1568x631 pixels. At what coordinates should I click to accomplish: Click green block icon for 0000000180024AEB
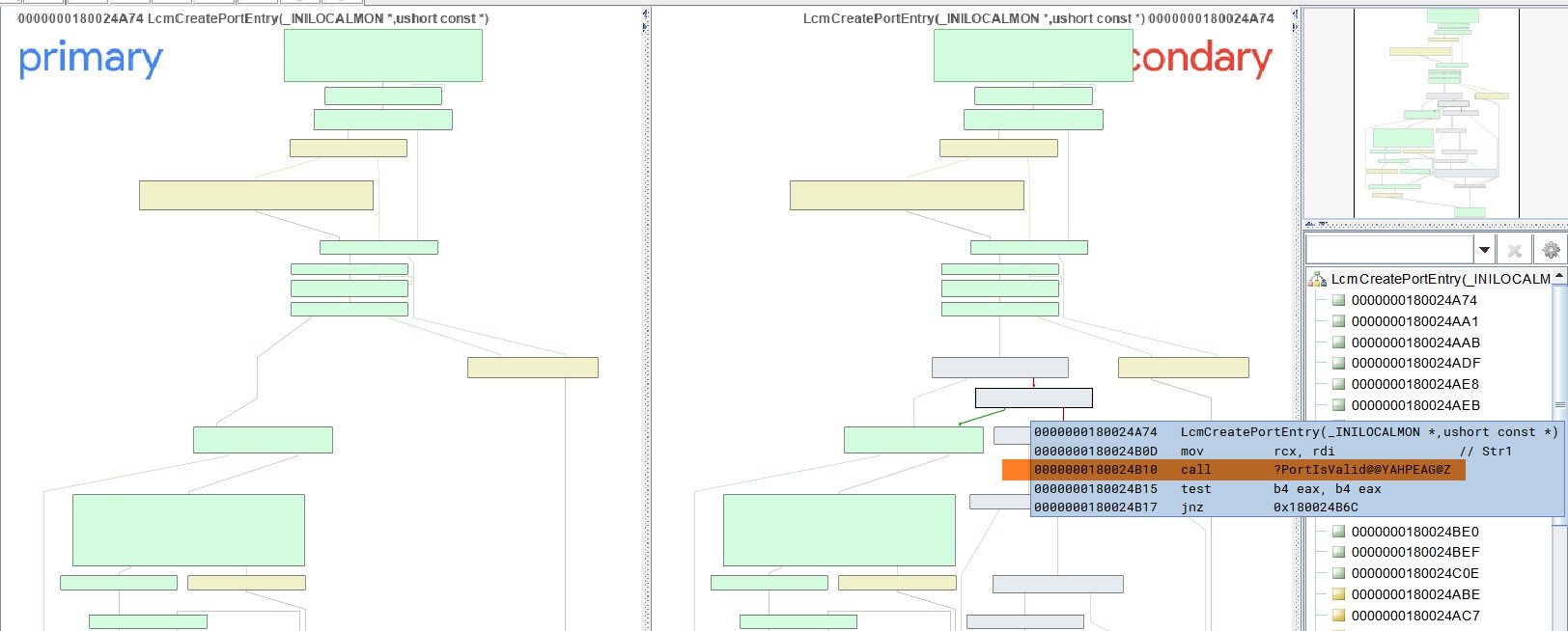[x=1338, y=405]
